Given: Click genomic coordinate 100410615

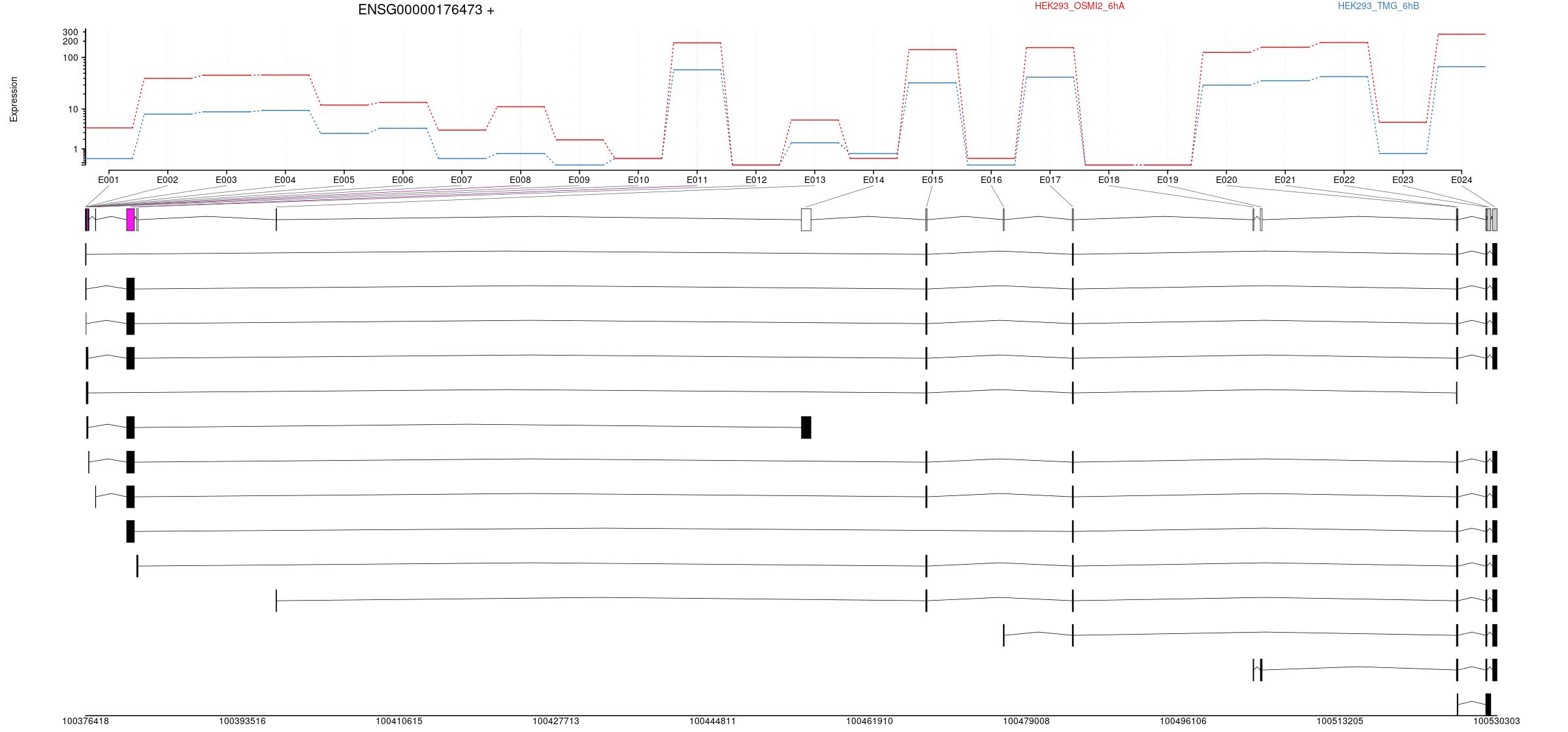Looking at the screenshot, I should tap(399, 722).
